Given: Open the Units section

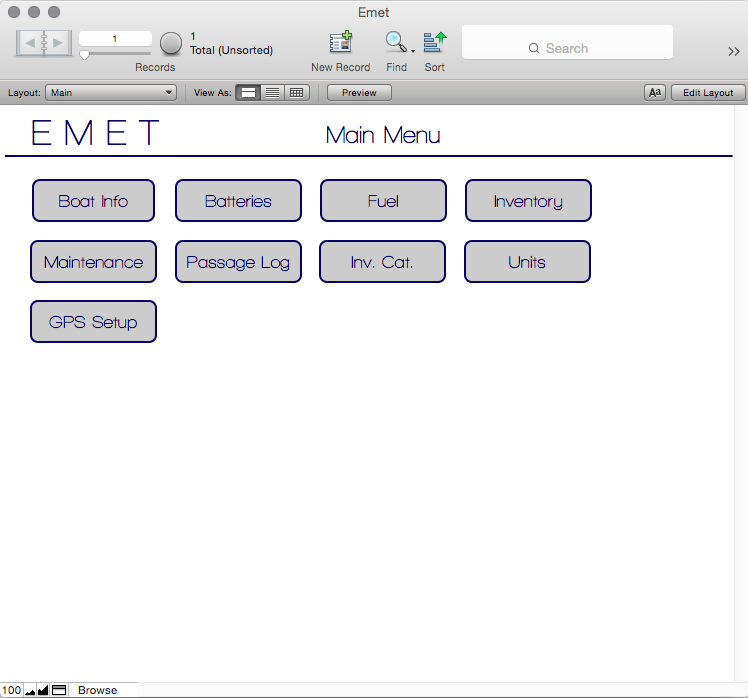Looking at the screenshot, I should click(x=528, y=262).
